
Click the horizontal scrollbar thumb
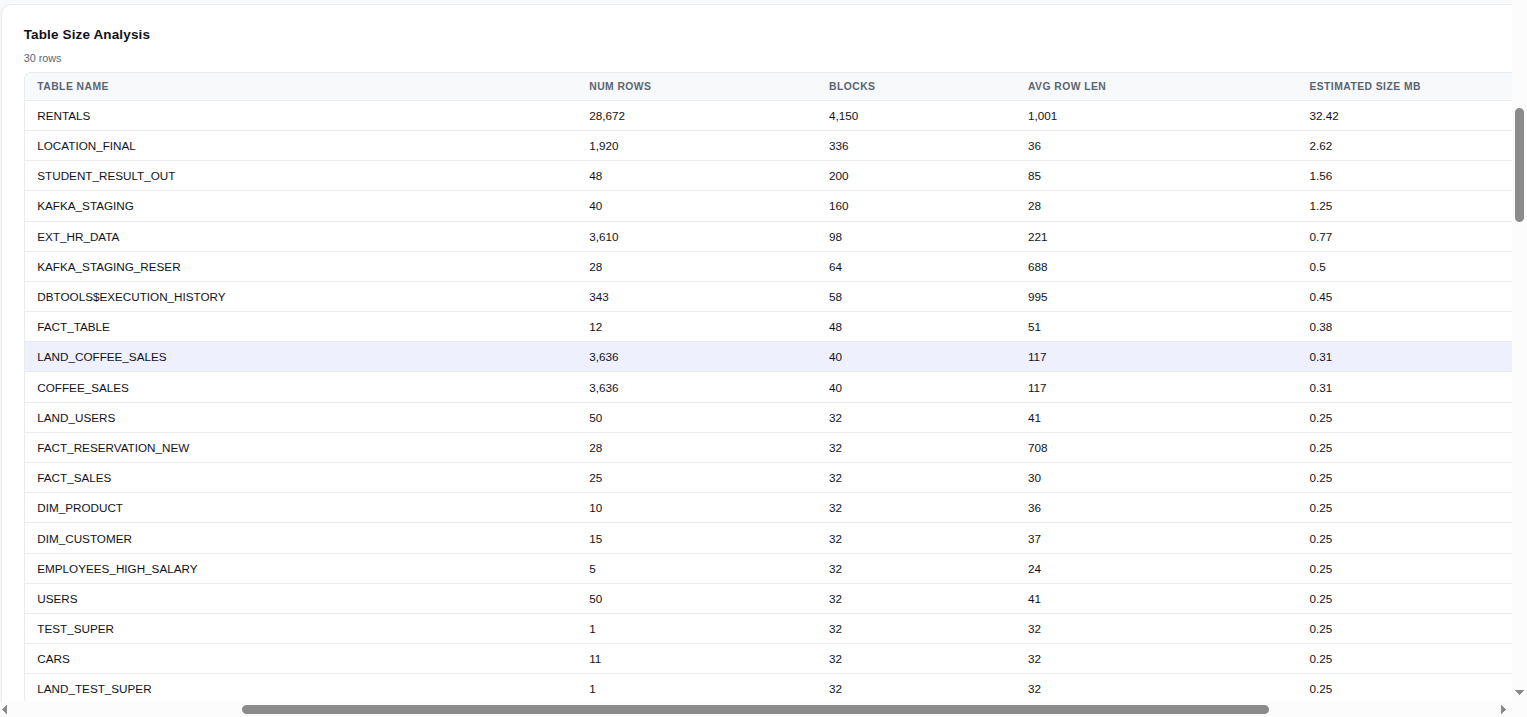755,709
